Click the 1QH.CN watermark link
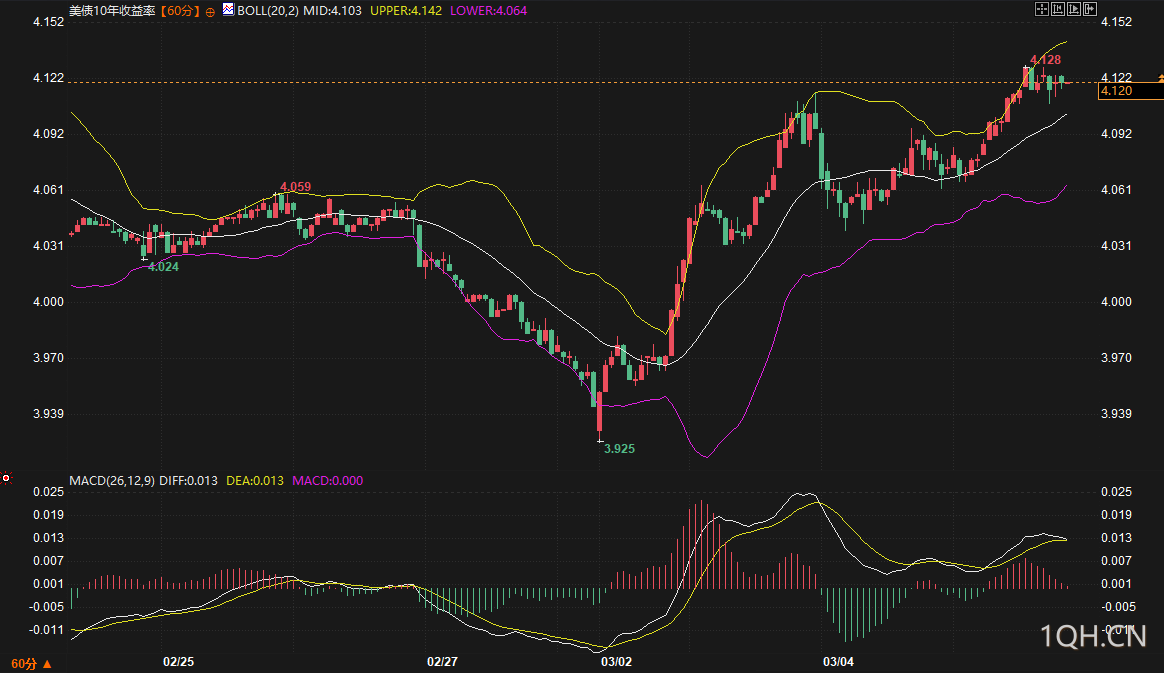The image size is (1164, 673). pyautogui.click(x=1092, y=636)
